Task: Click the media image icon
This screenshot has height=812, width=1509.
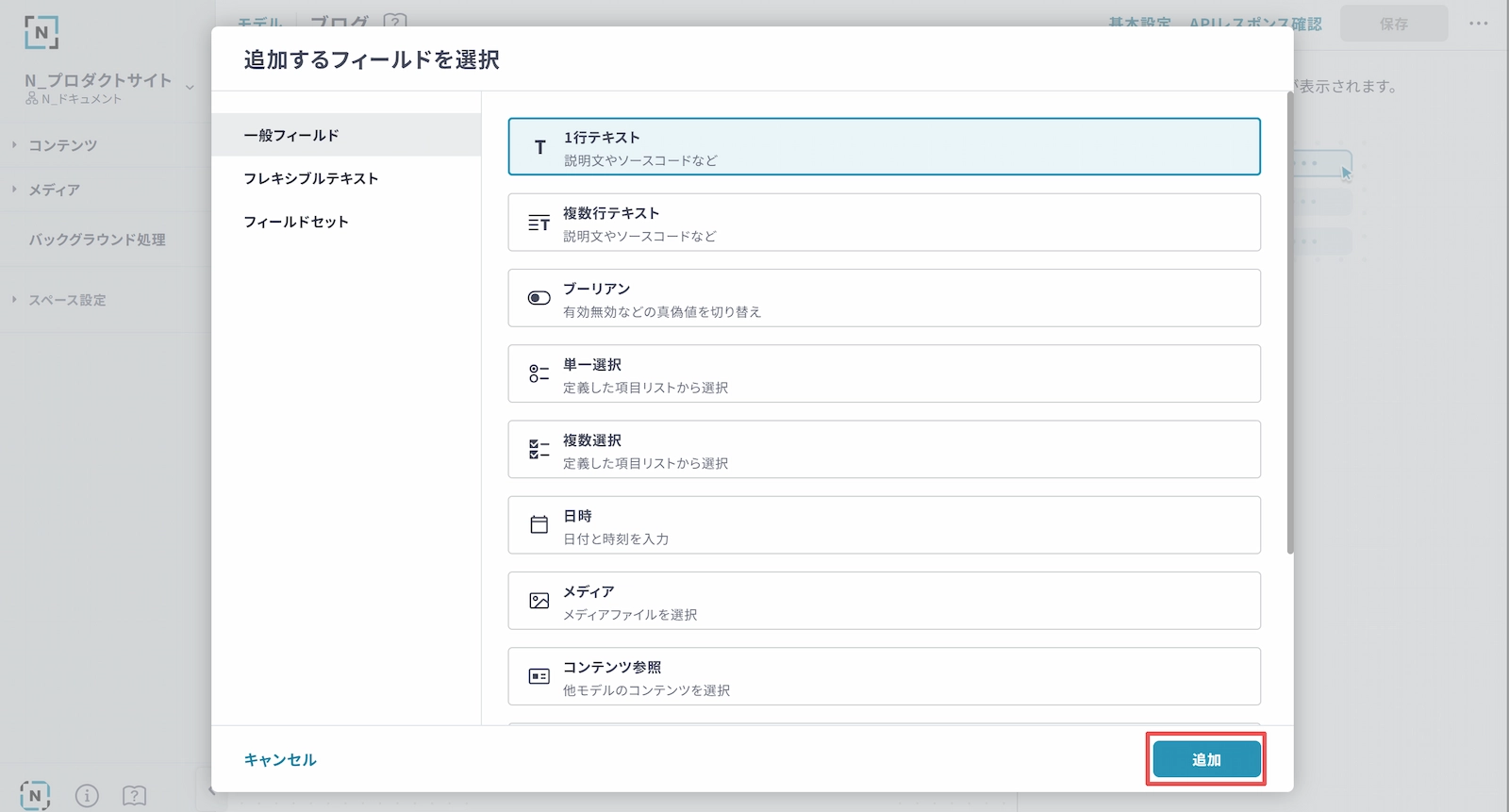Action: click(x=539, y=601)
